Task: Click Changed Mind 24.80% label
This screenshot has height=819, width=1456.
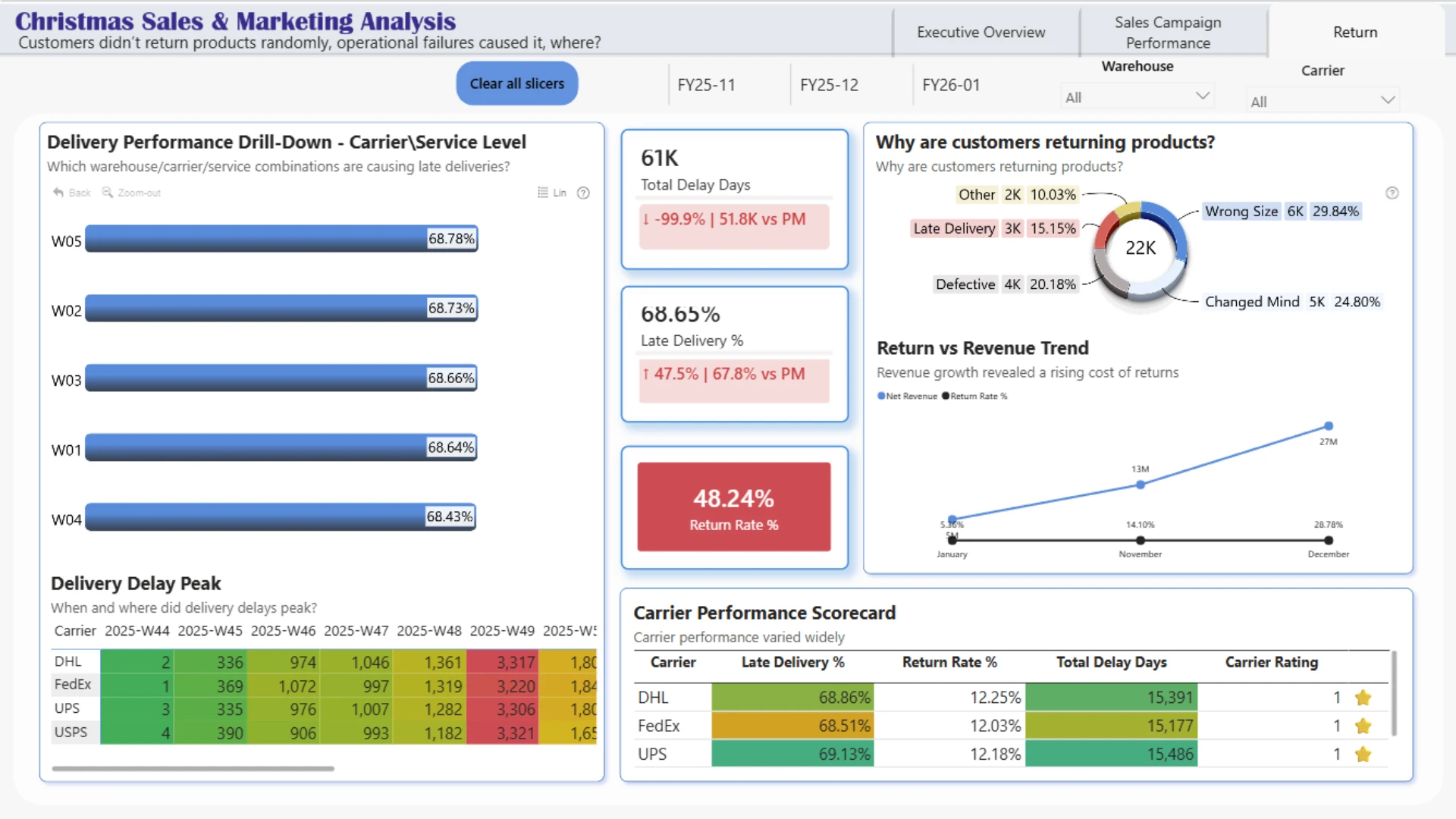Action: click(1292, 302)
